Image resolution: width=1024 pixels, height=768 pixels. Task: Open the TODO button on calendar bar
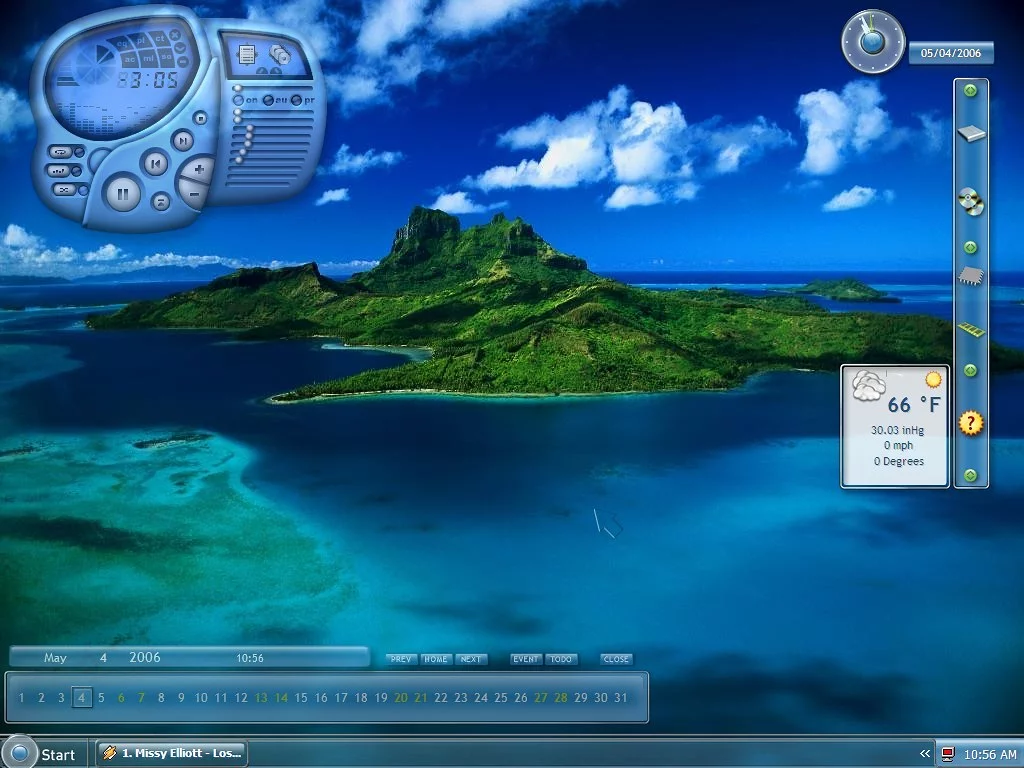click(x=561, y=659)
